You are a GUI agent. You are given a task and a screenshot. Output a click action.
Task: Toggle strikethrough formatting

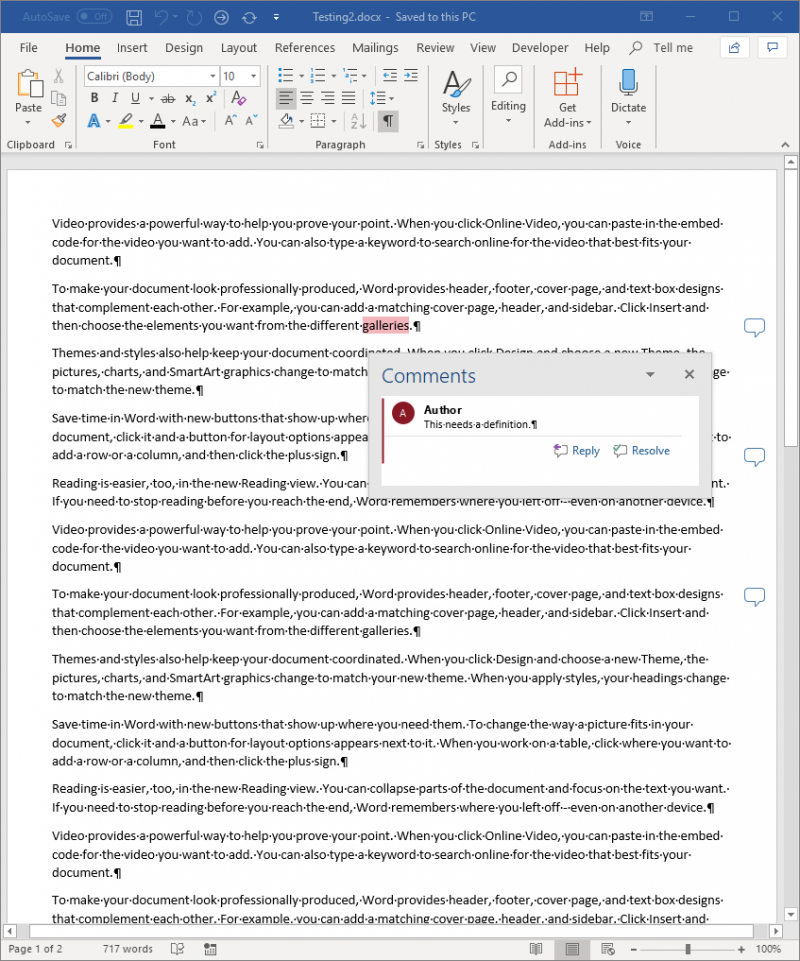(167, 98)
